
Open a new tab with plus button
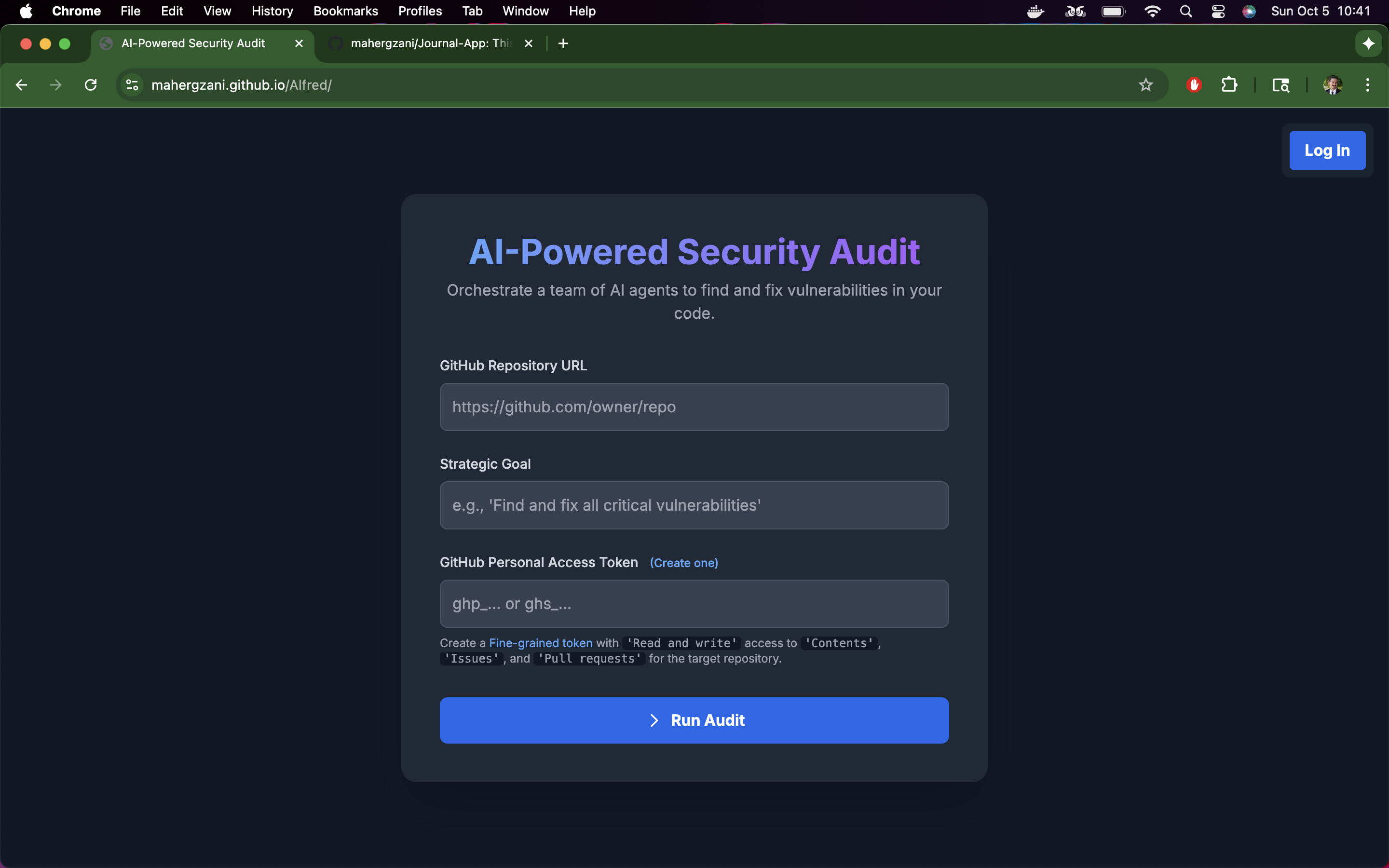click(563, 43)
